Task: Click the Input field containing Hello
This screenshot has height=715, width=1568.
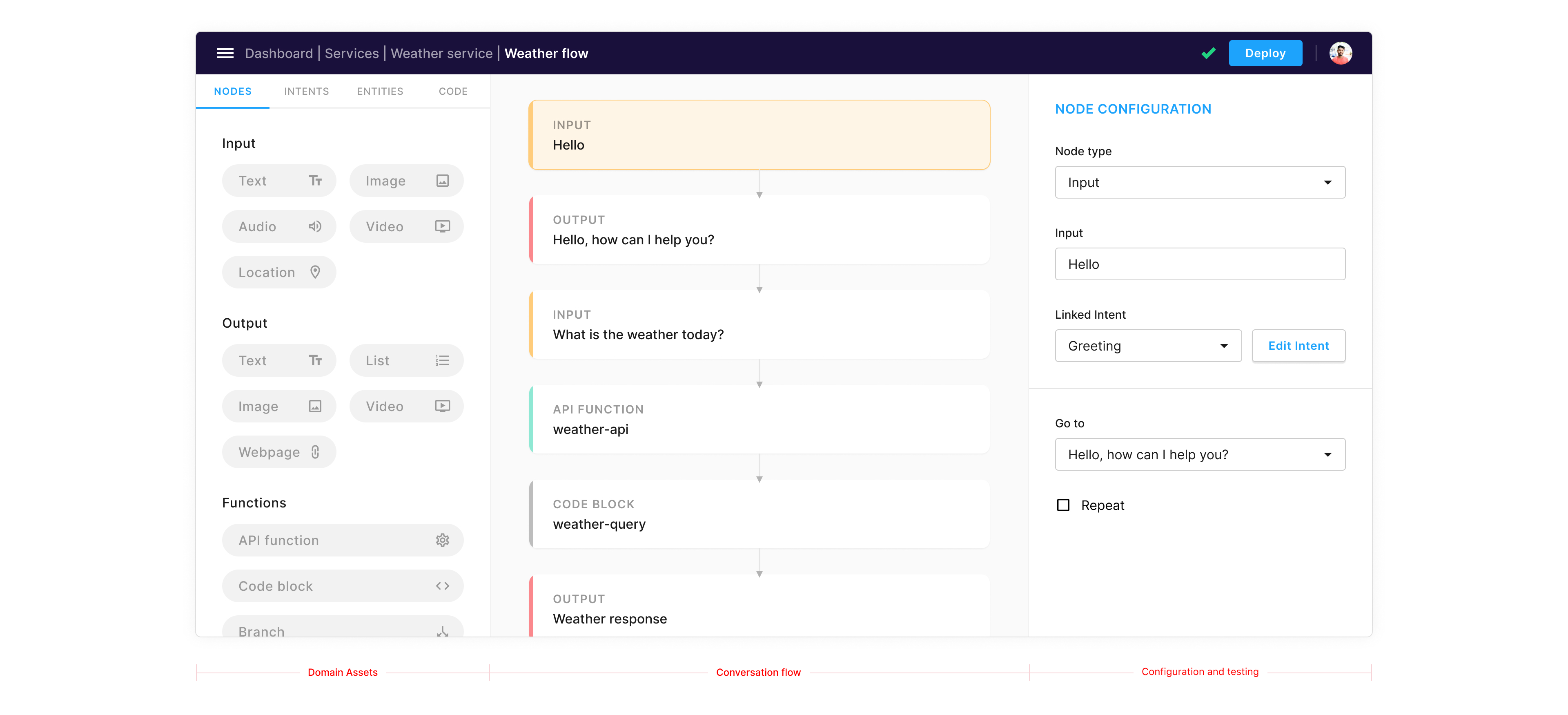Action: (1200, 264)
